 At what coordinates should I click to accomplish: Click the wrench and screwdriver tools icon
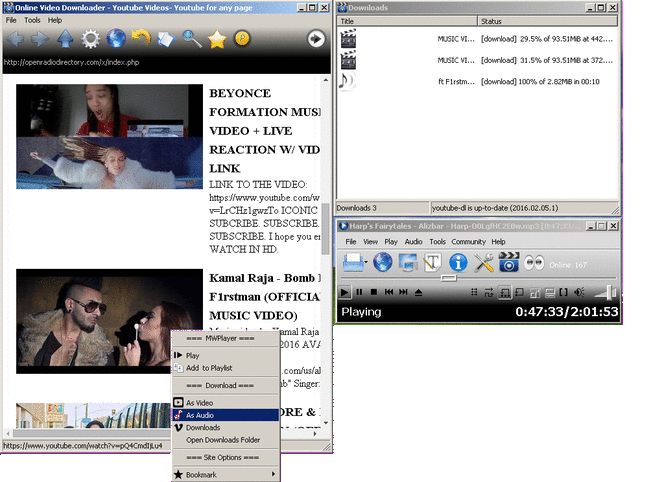483,263
